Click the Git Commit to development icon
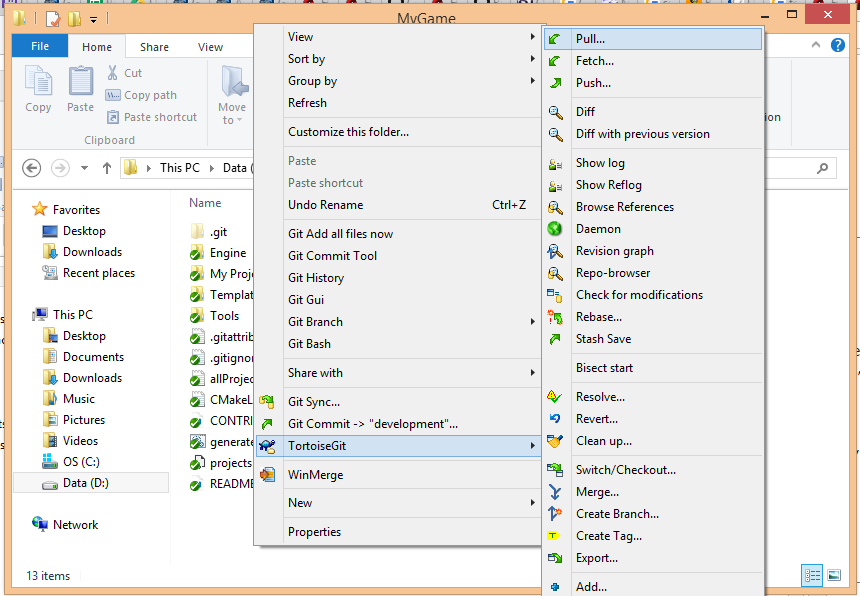Image resolution: width=860 pixels, height=596 pixels. (267, 424)
